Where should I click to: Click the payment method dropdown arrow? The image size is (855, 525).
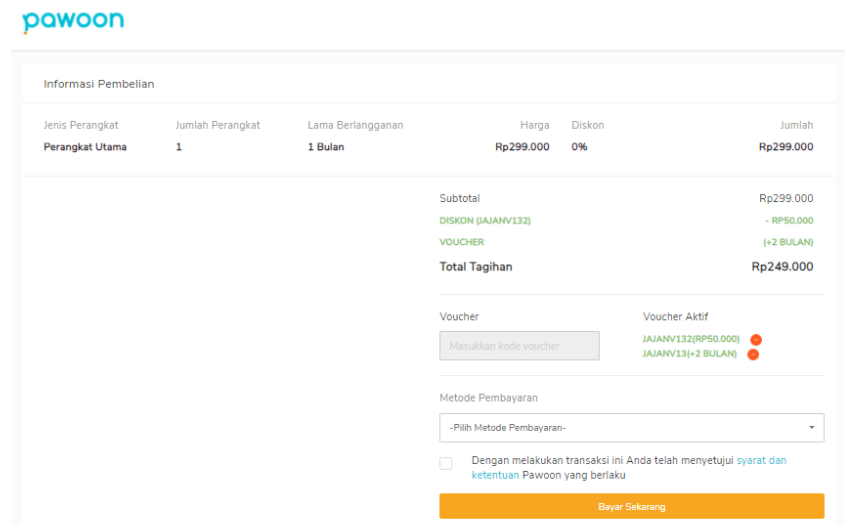coord(812,428)
